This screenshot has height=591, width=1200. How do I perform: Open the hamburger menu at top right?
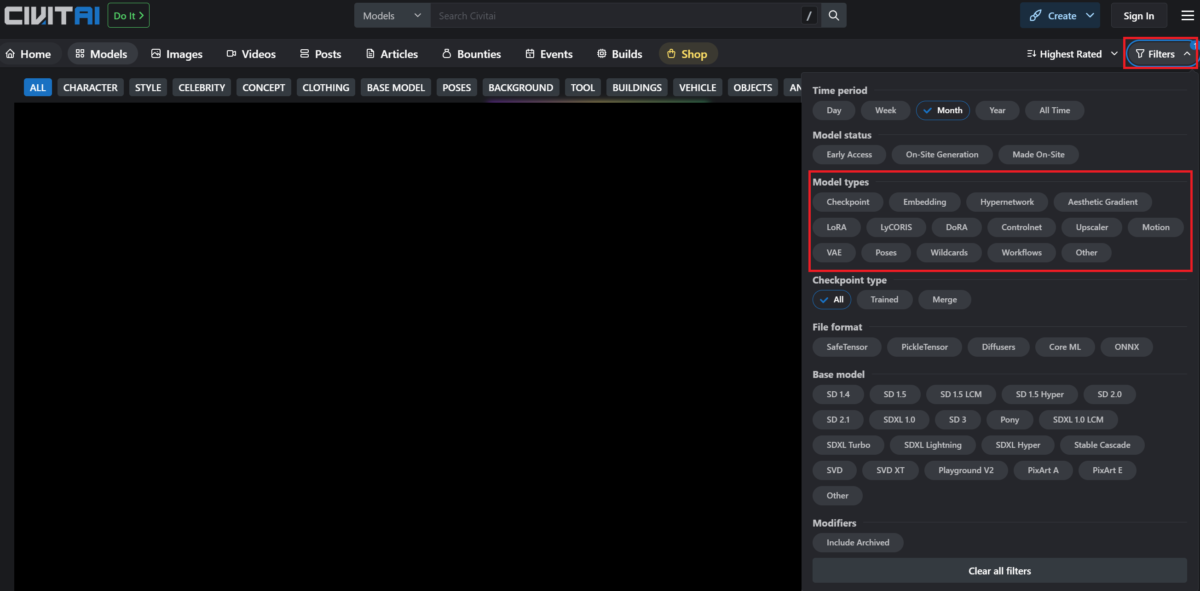(x=1186, y=15)
